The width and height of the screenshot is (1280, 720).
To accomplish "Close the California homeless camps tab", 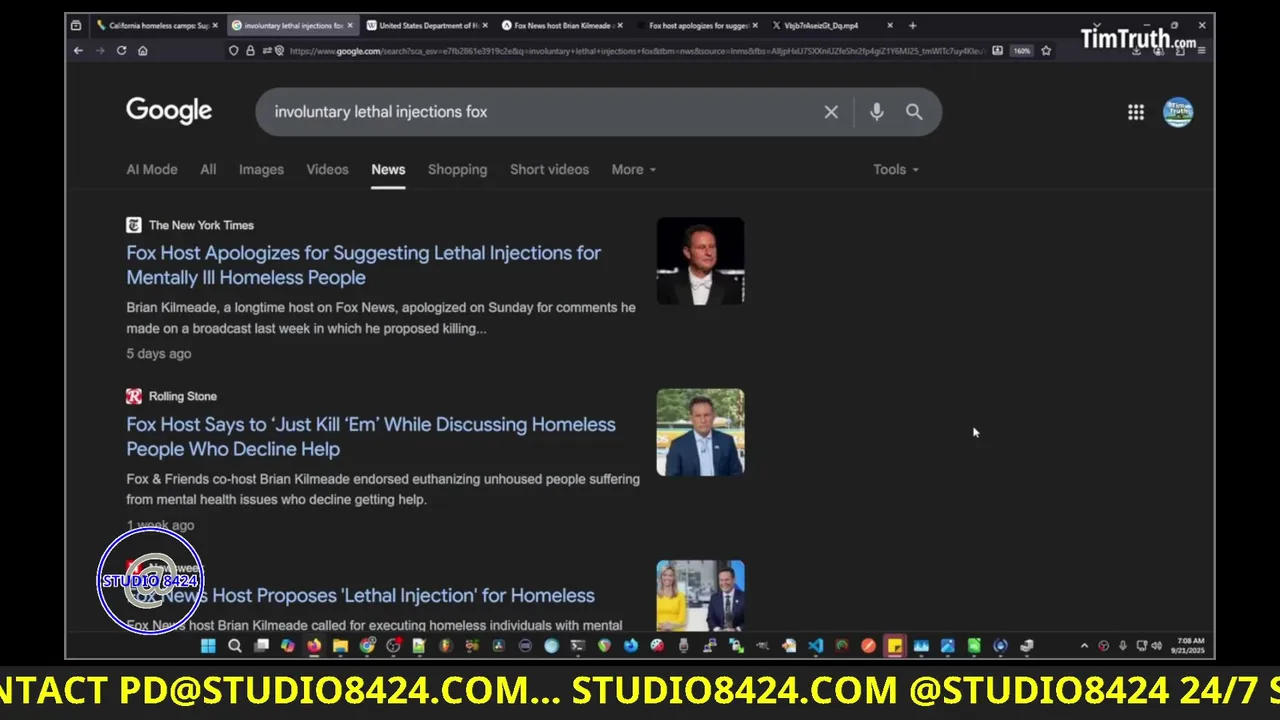I will click(x=214, y=25).
